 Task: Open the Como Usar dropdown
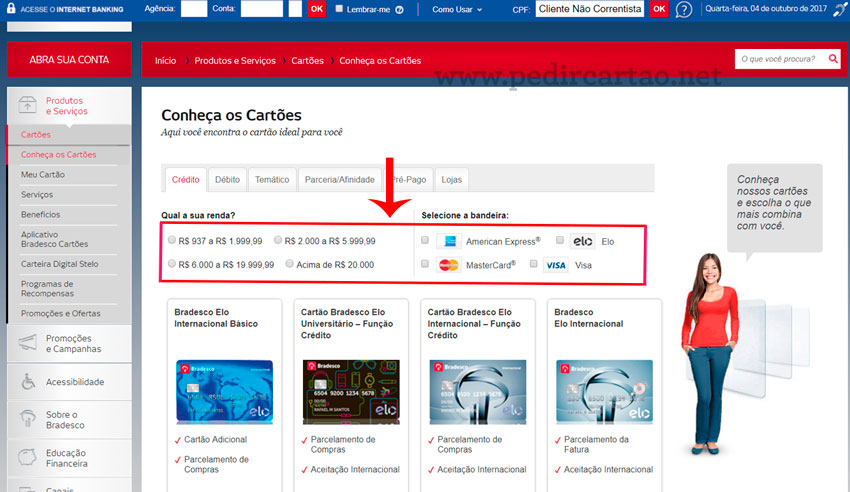click(x=456, y=9)
